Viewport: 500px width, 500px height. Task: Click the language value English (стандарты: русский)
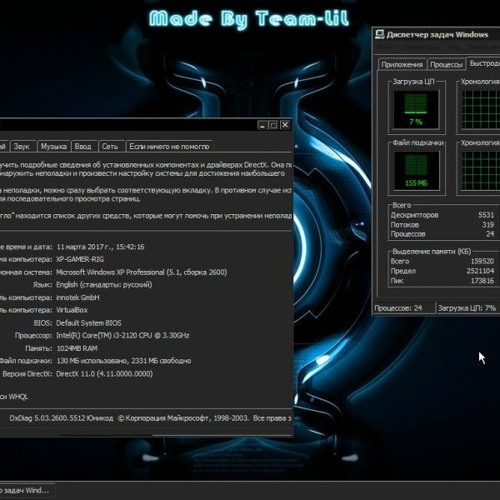point(104,285)
